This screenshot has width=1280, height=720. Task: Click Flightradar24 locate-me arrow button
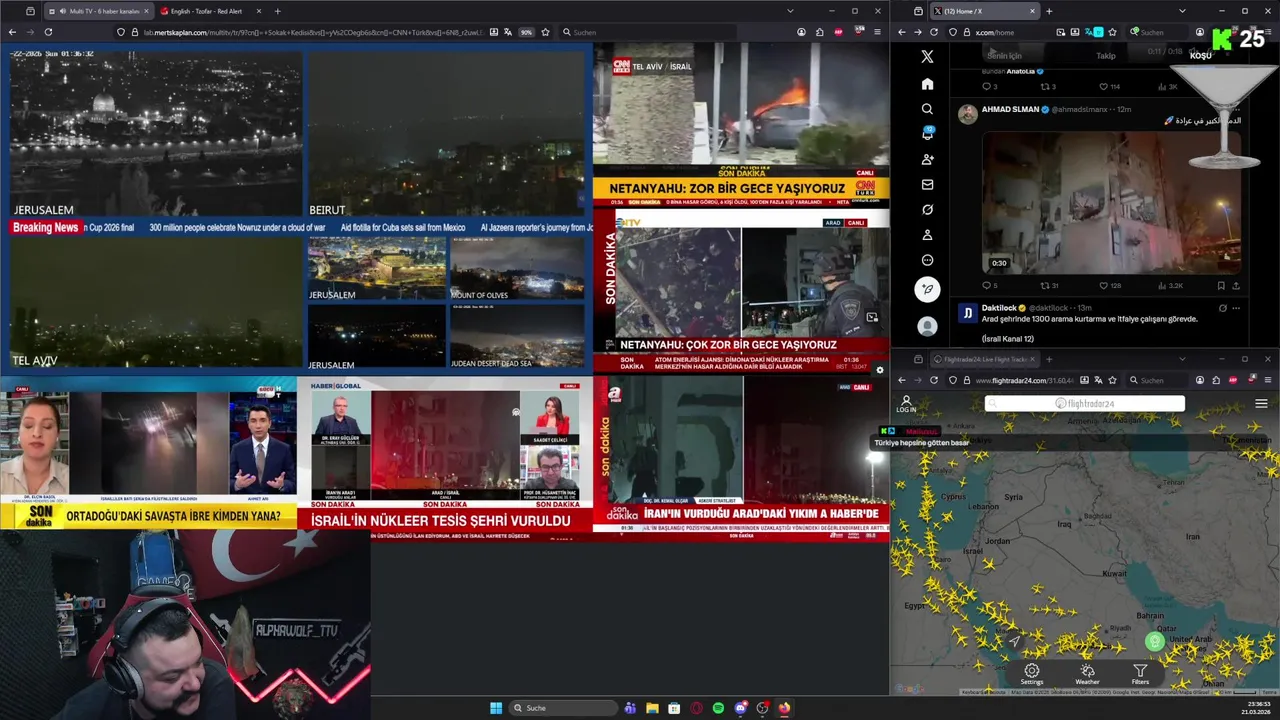(1014, 641)
